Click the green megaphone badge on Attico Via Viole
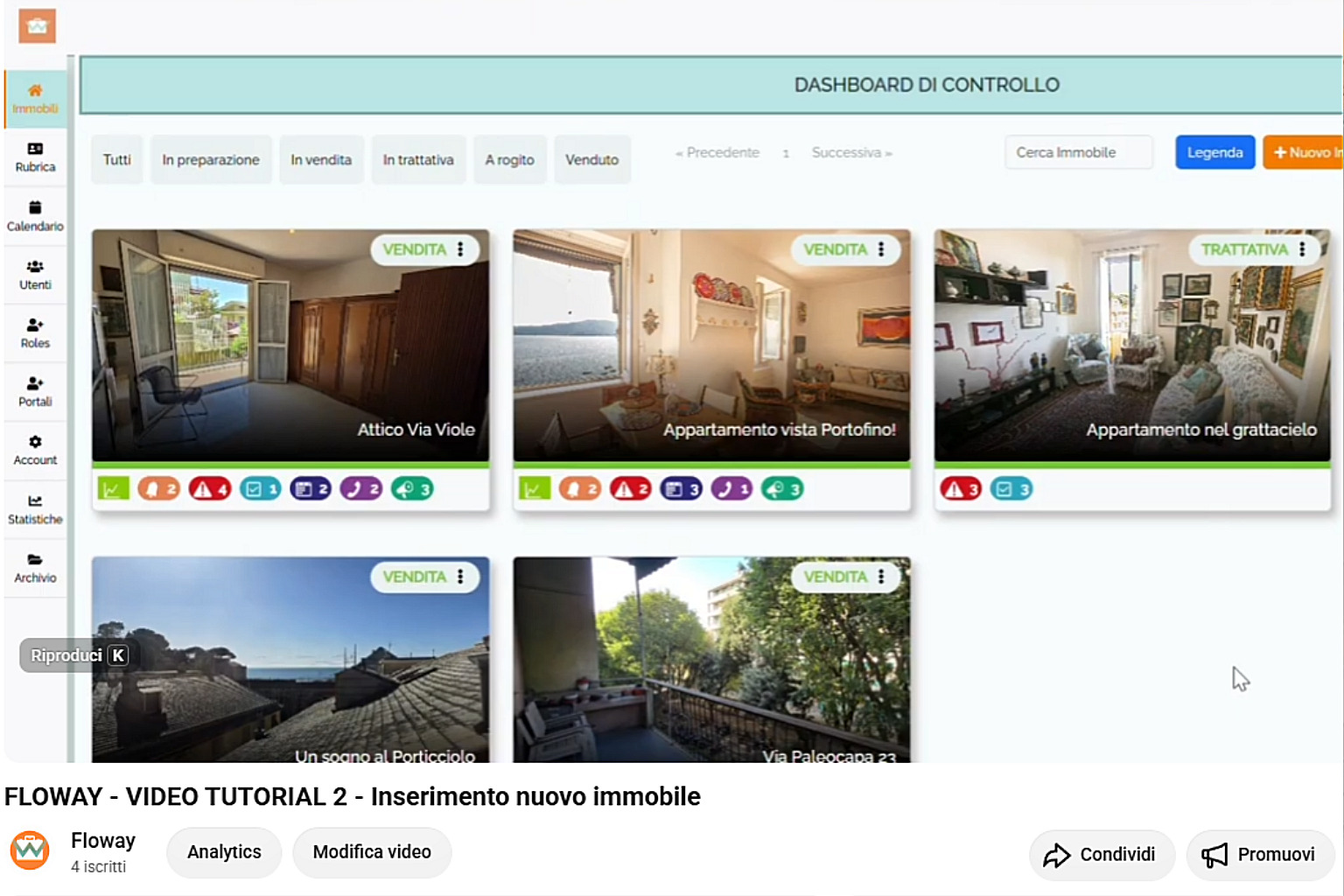This screenshot has width=1344, height=896. (x=412, y=488)
